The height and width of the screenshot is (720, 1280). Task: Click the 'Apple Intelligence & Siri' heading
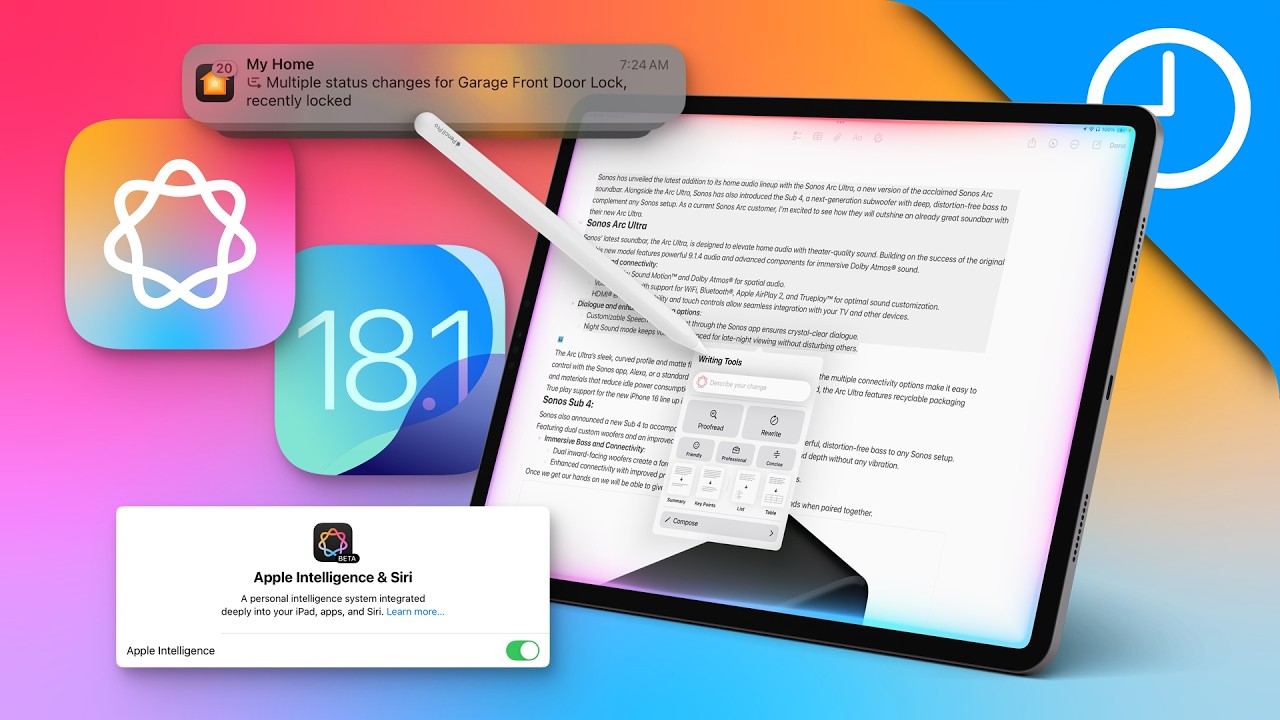333,577
